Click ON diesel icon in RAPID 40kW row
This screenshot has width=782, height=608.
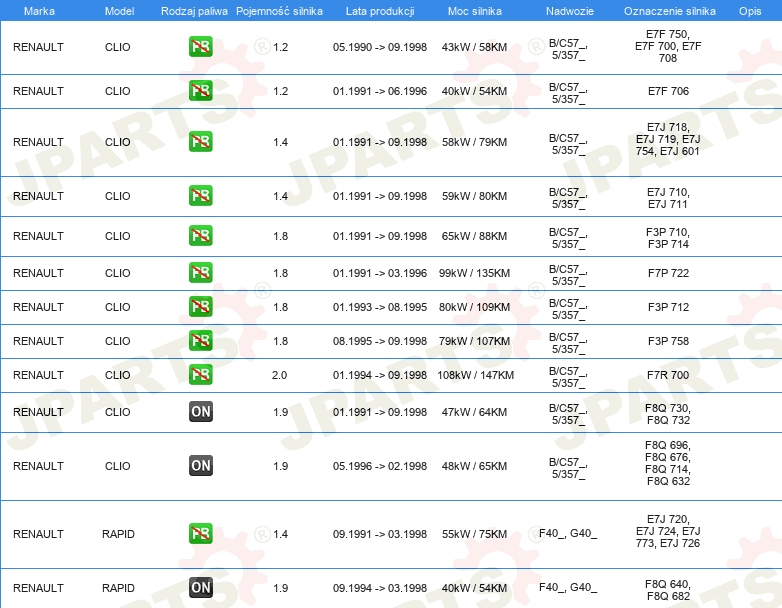point(200,588)
